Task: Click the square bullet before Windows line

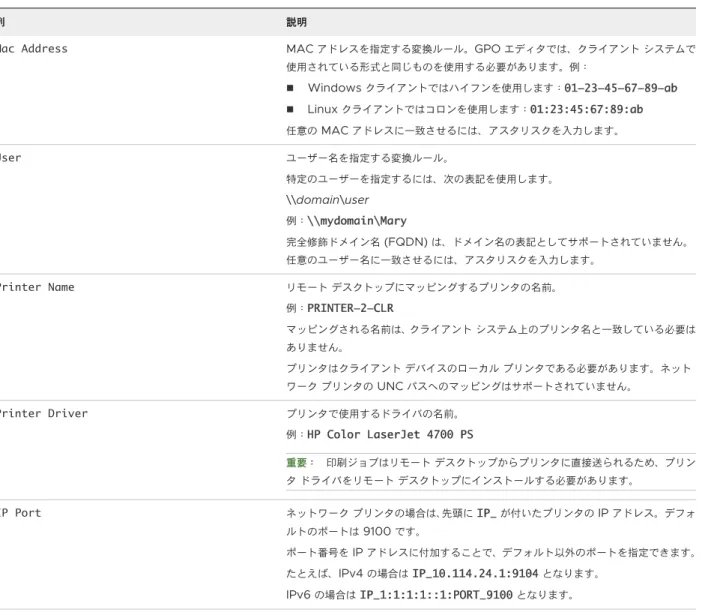Action: (x=290, y=88)
